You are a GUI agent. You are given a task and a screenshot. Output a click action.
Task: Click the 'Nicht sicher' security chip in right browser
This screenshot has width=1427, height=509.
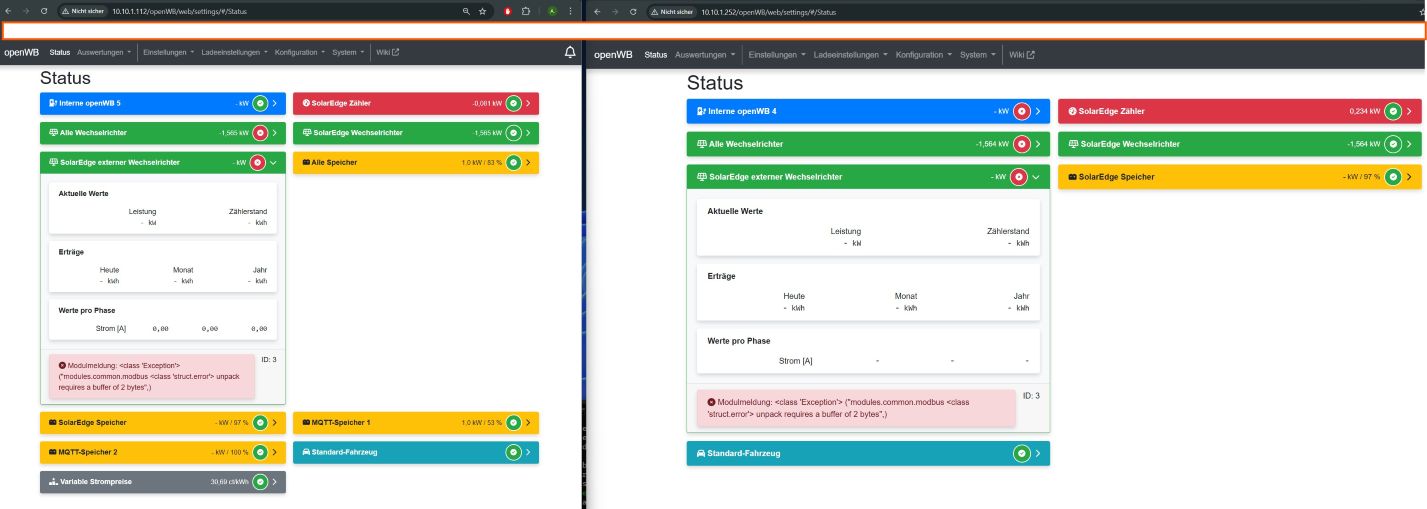672,11
